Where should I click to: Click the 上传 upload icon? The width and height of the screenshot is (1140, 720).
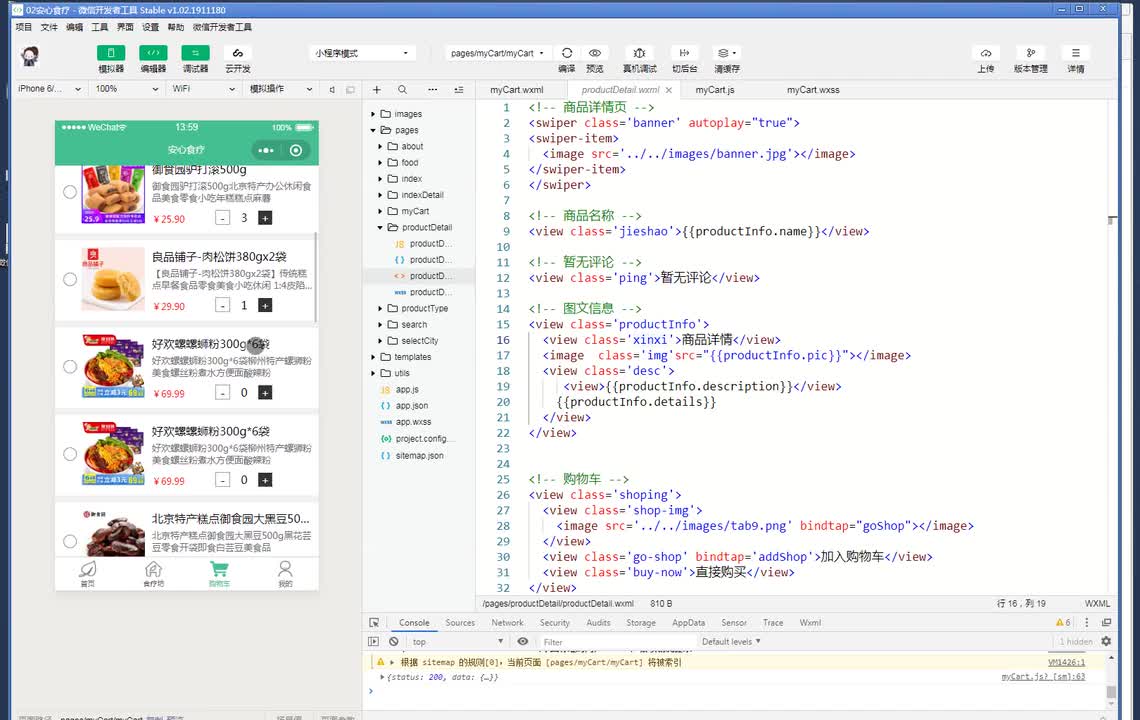[x=986, y=53]
